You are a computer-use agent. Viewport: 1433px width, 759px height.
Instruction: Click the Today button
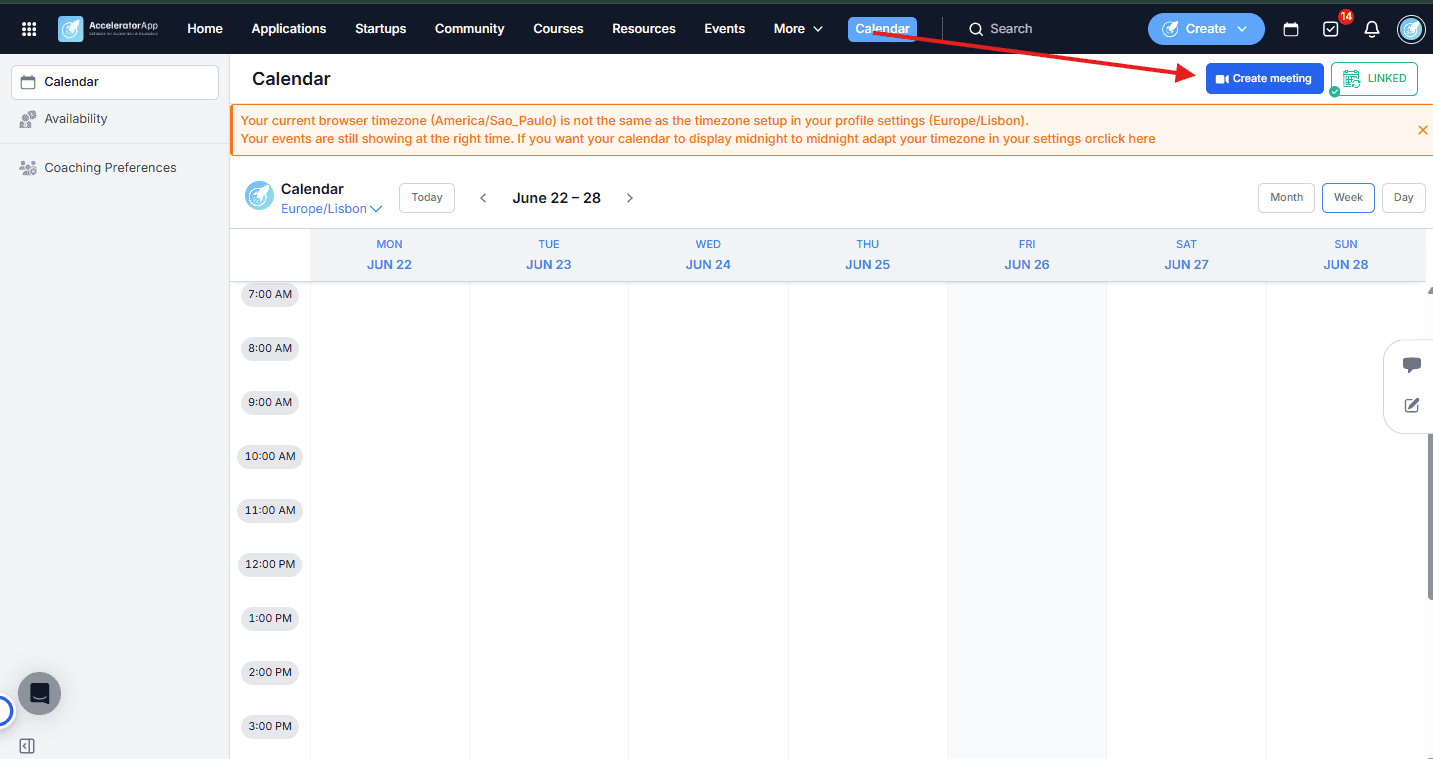[x=427, y=198]
